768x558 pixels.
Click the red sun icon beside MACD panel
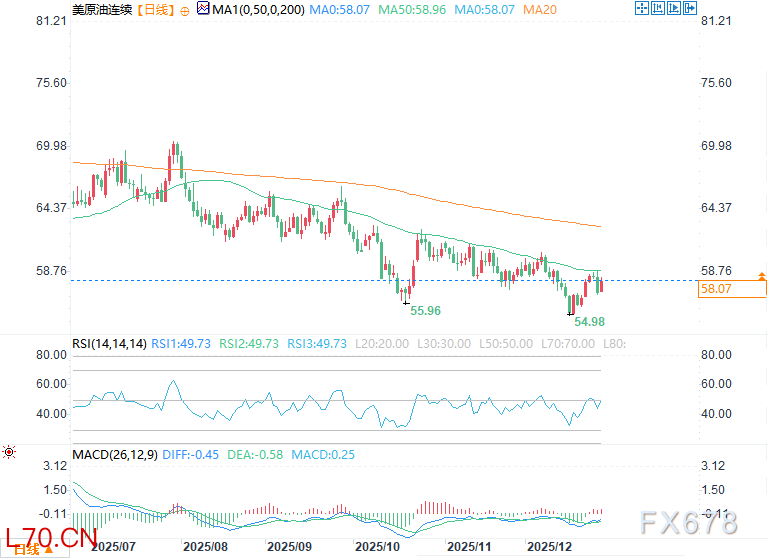click(10, 453)
